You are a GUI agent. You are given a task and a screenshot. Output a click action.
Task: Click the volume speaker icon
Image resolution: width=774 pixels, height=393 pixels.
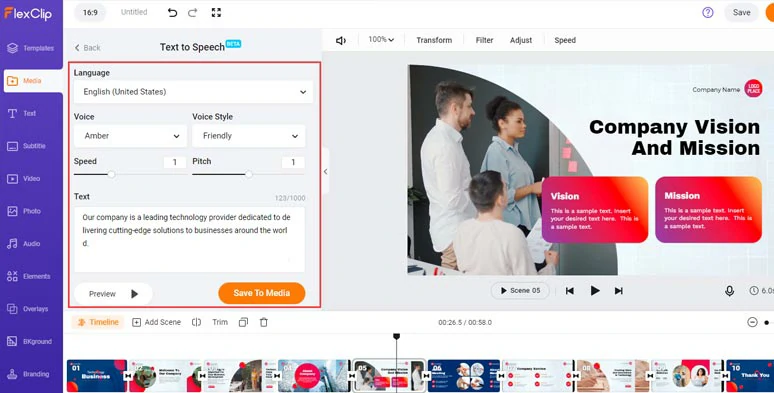(341, 40)
